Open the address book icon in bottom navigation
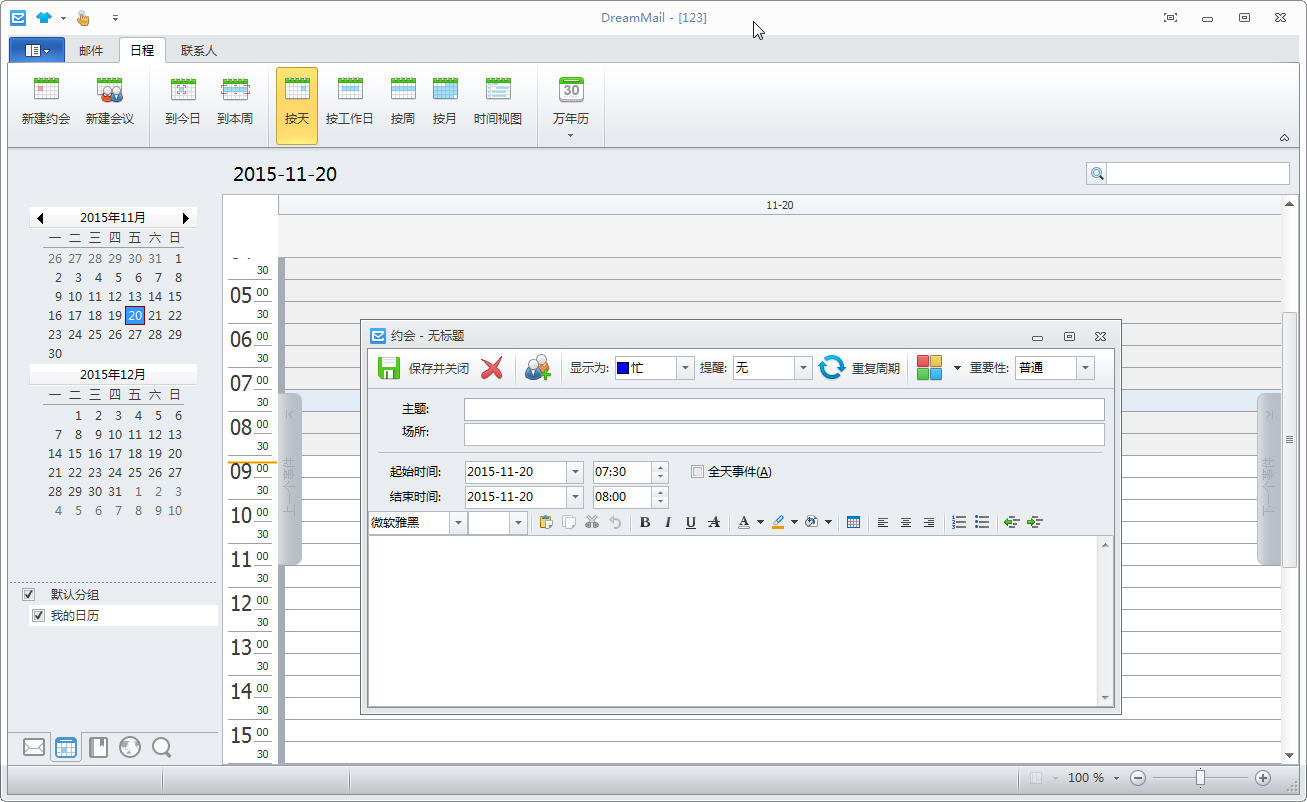 98,747
